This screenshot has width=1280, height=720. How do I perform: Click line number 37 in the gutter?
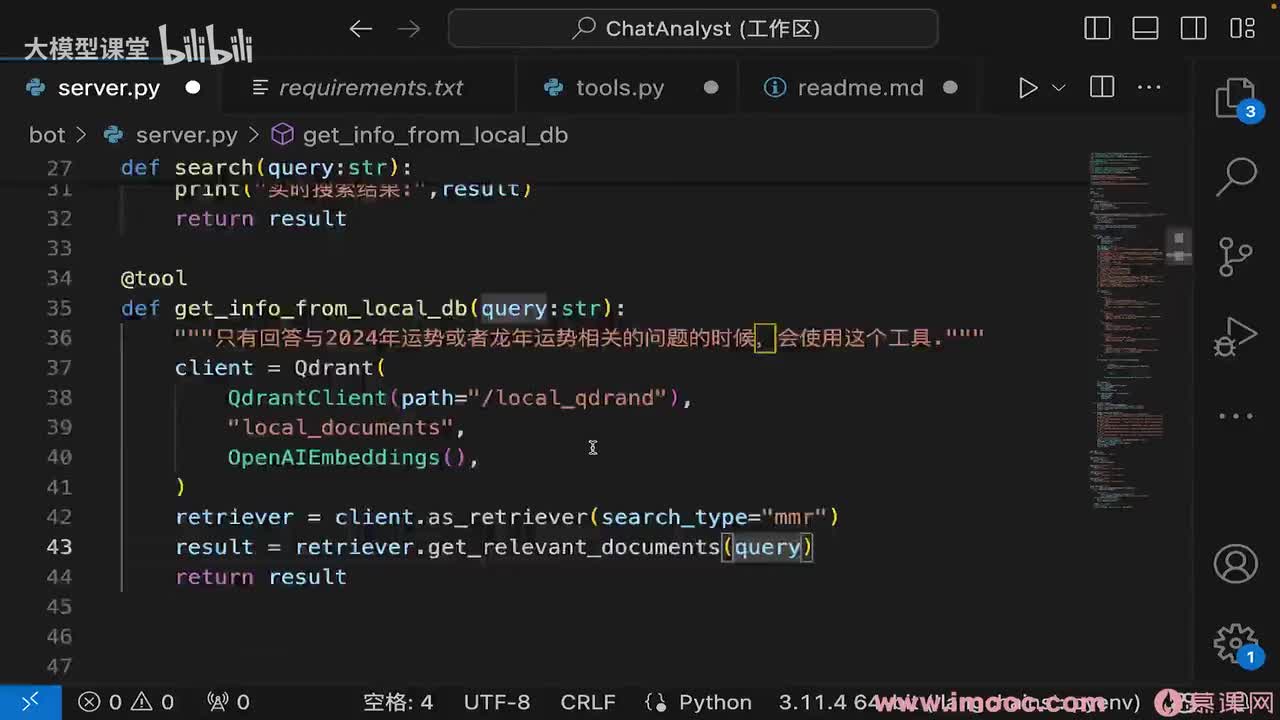pyautogui.click(x=59, y=368)
